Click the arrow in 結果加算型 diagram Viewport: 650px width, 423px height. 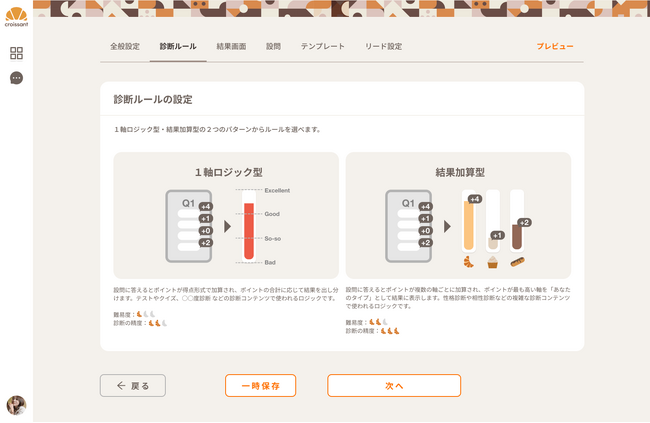point(447,226)
